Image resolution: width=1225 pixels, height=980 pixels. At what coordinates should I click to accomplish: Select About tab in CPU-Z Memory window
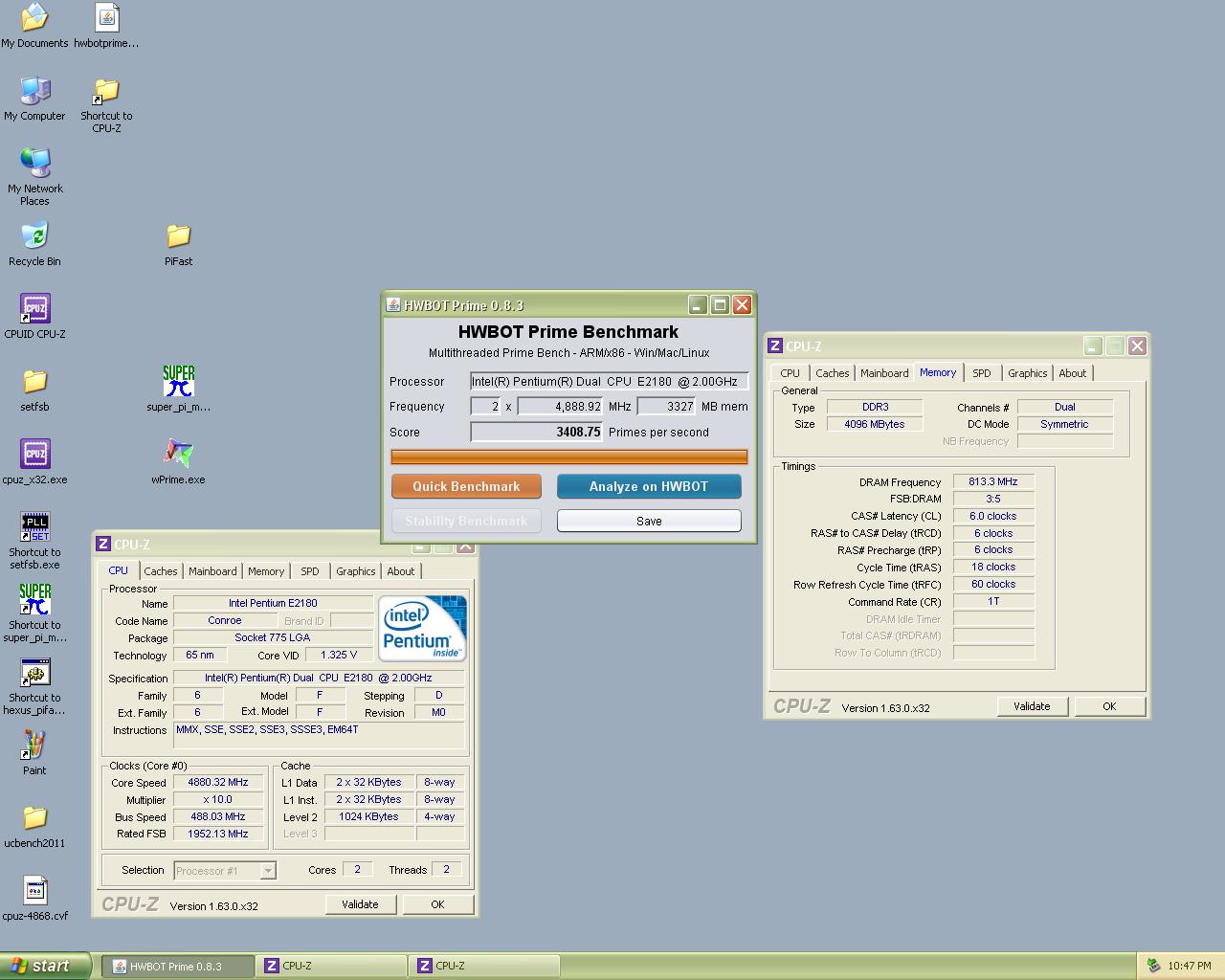(x=1073, y=373)
